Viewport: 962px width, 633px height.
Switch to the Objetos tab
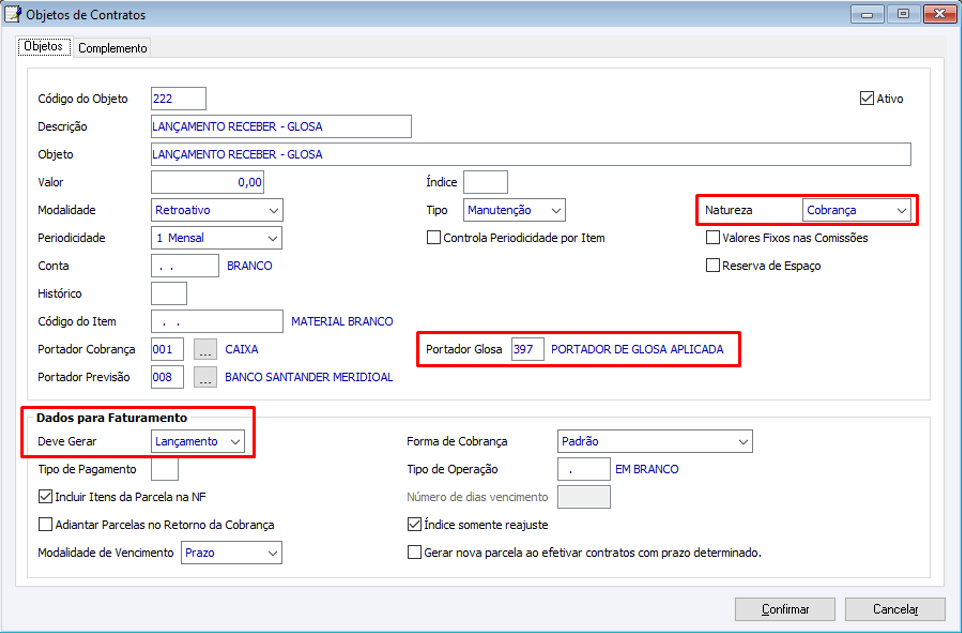44,47
